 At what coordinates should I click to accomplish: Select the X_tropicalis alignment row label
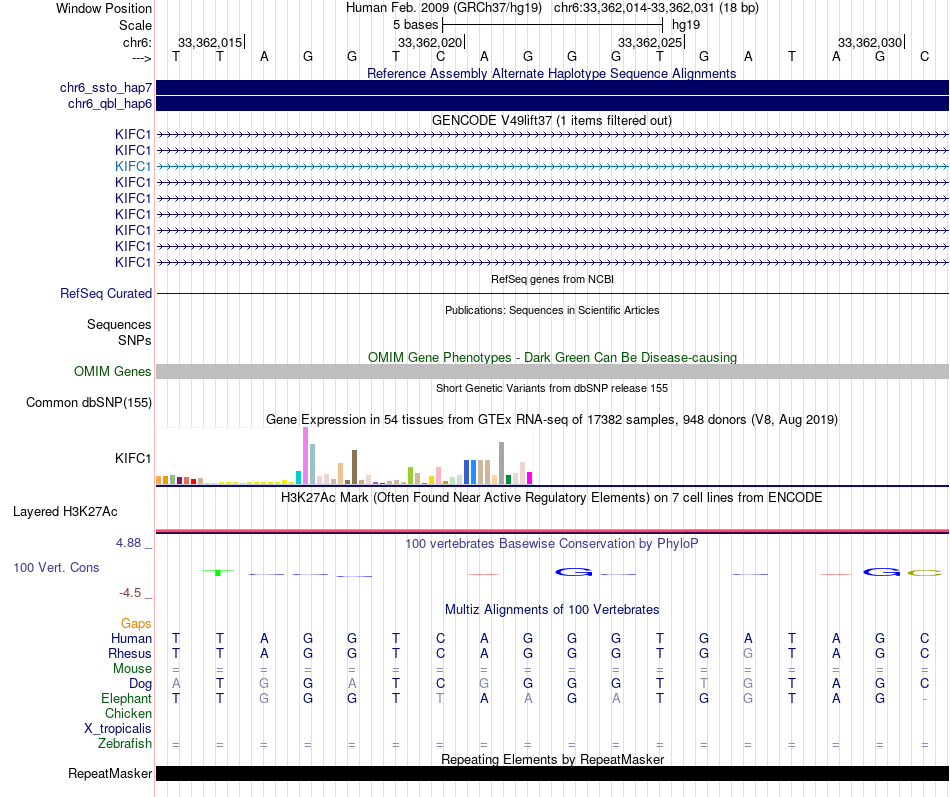point(118,729)
